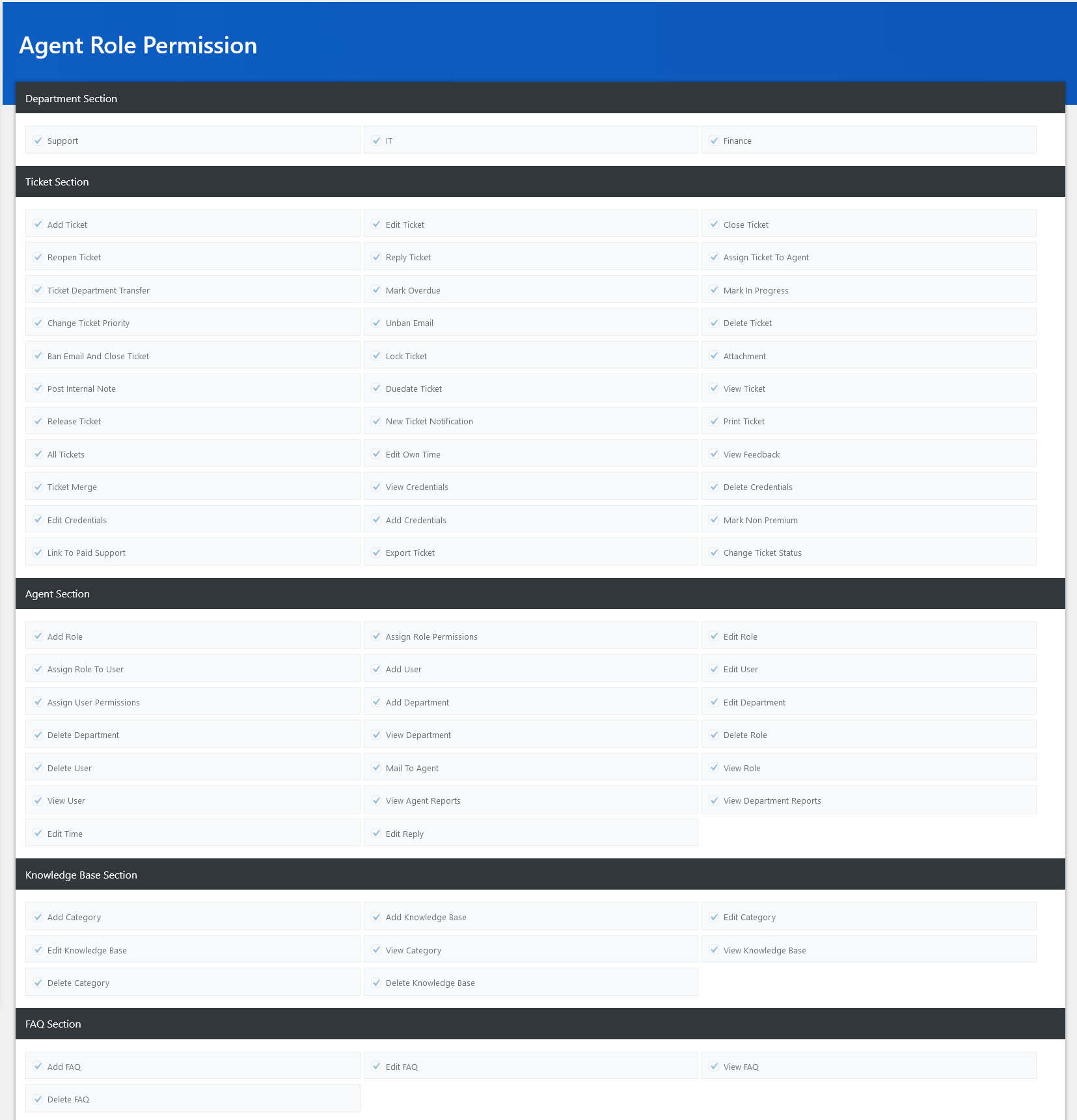1077x1120 pixels.
Task: Uncheck Change Ticket Status permission
Action: pos(714,553)
